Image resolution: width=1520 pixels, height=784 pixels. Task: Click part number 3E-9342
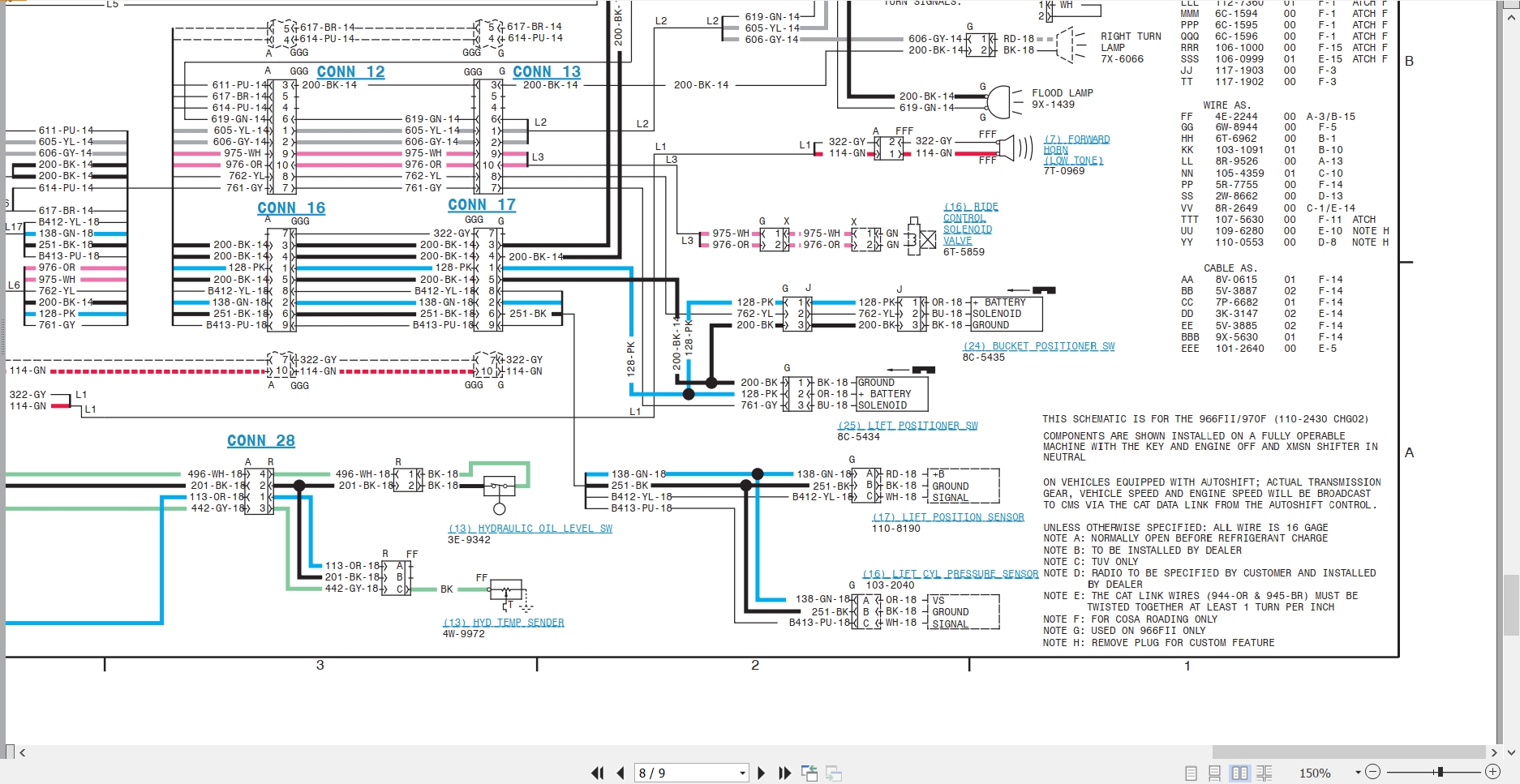[469, 540]
